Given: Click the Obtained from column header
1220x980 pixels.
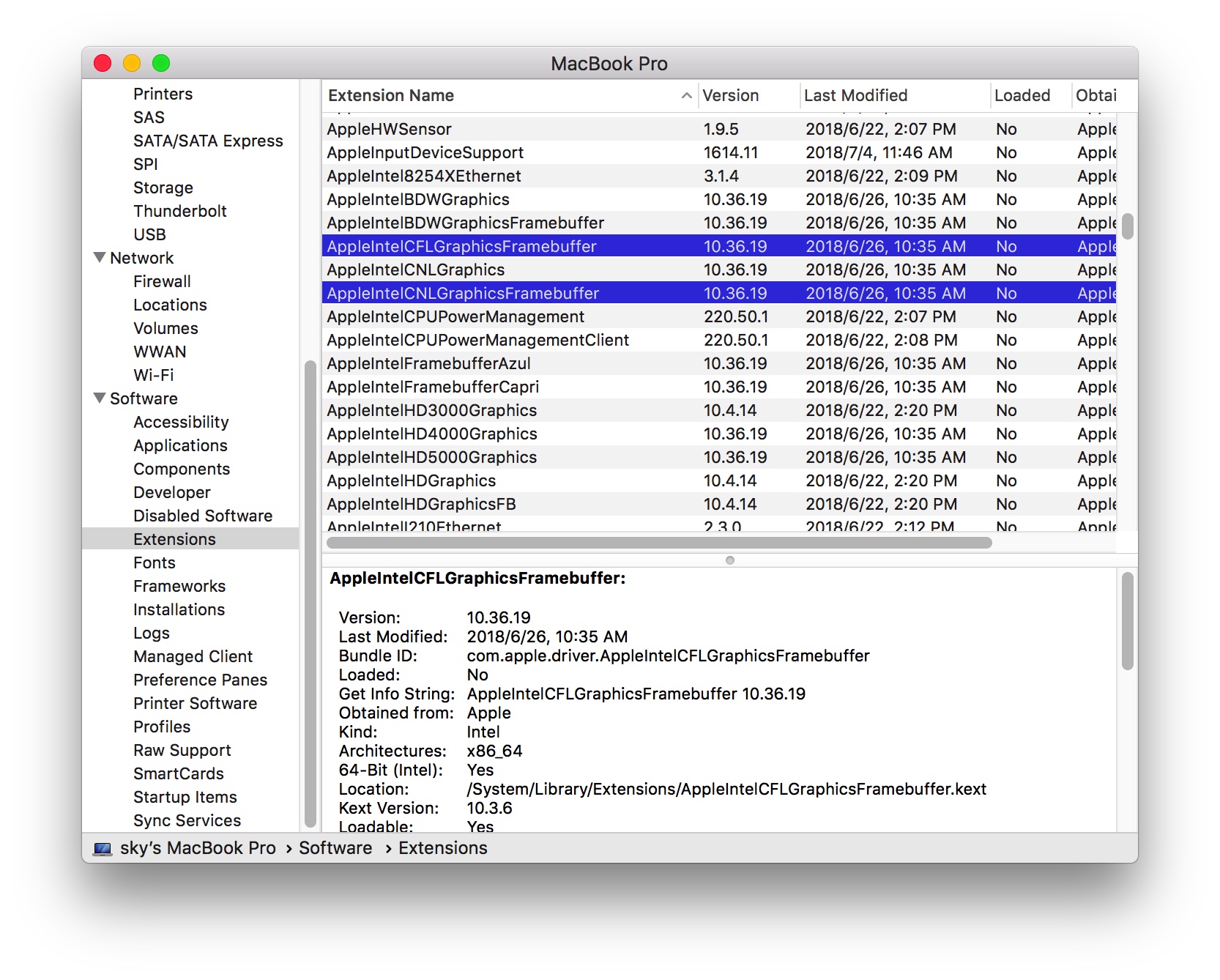Looking at the screenshot, I should click(1096, 95).
